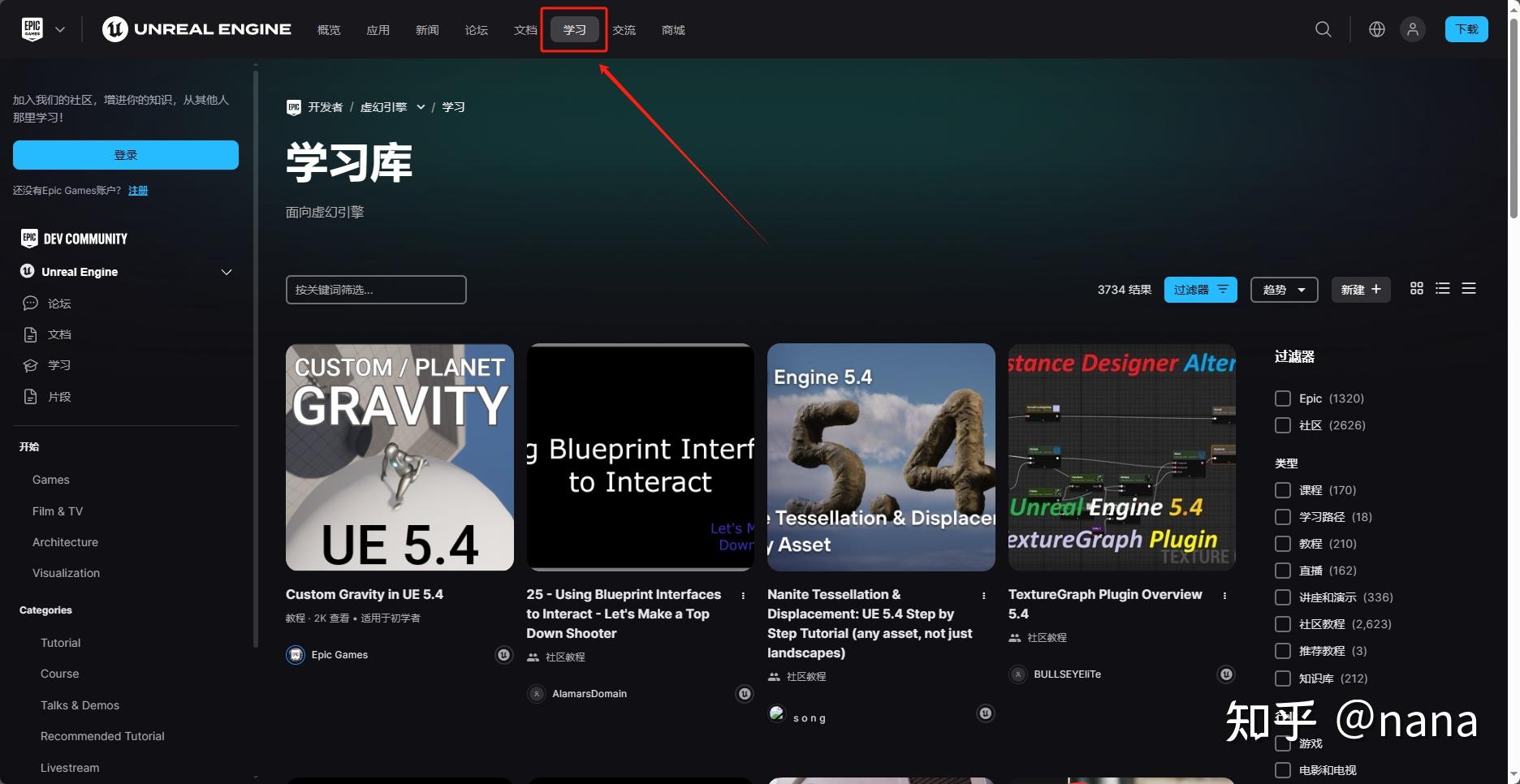Open more options on Nanite Tessellation card
This screenshot has height=784, width=1520.
click(984, 596)
